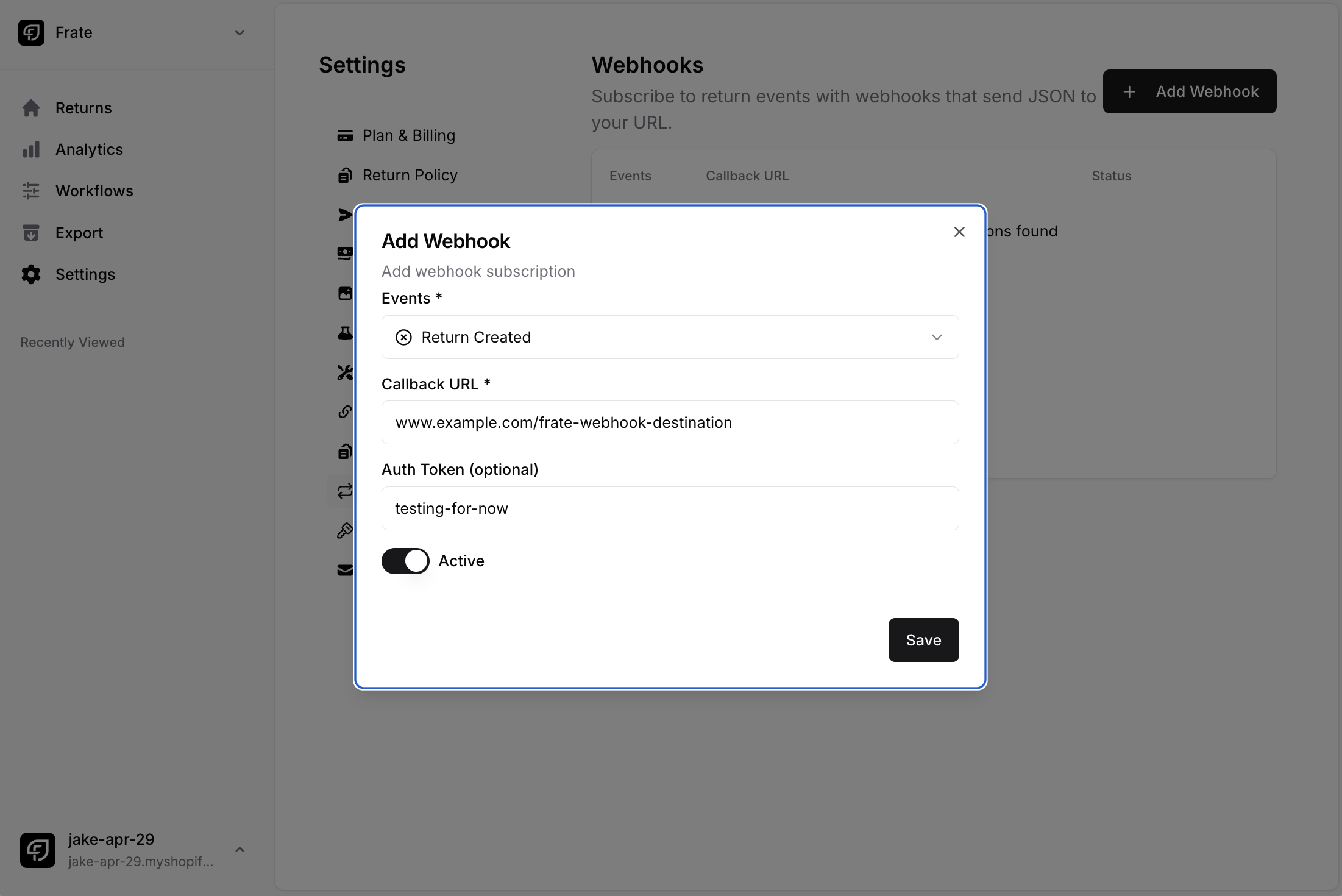
Task: Expand the Frate workspace switcher
Action: (240, 32)
